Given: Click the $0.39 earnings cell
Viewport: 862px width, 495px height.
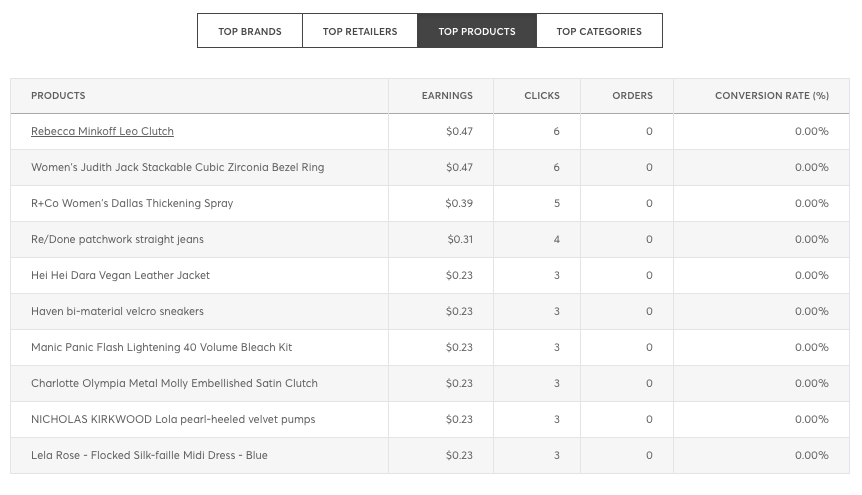Looking at the screenshot, I should click(x=459, y=204).
